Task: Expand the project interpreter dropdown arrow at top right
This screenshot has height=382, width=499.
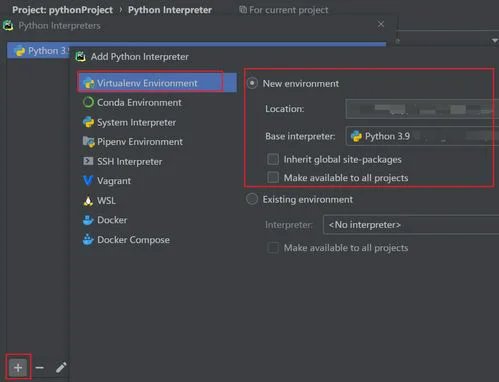Action: click(x=494, y=41)
